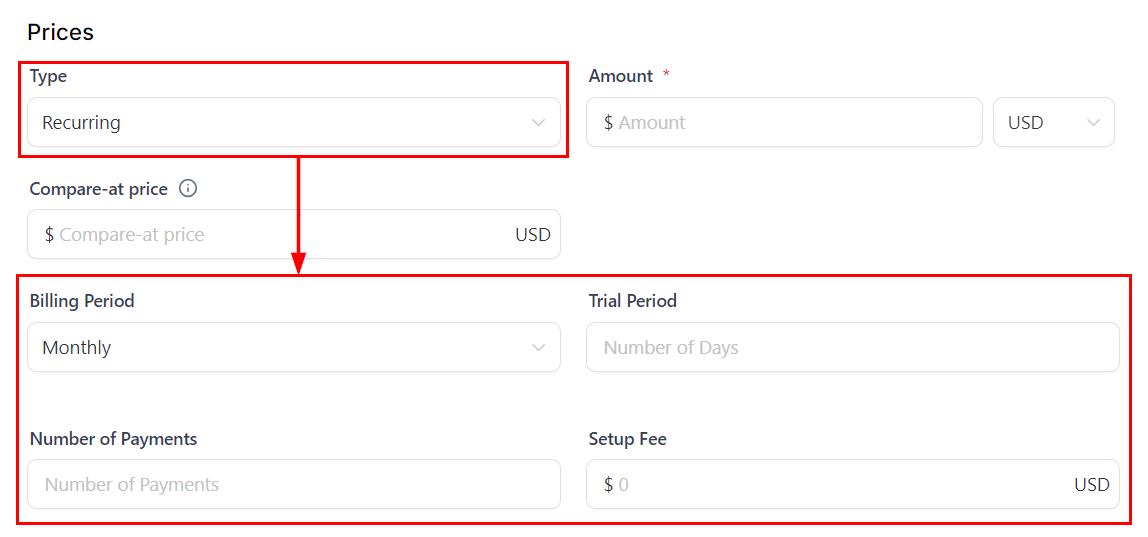This screenshot has height=537, width=1148.
Task: Click the USD suffix in Compare-at price field
Action: (x=533, y=235)
